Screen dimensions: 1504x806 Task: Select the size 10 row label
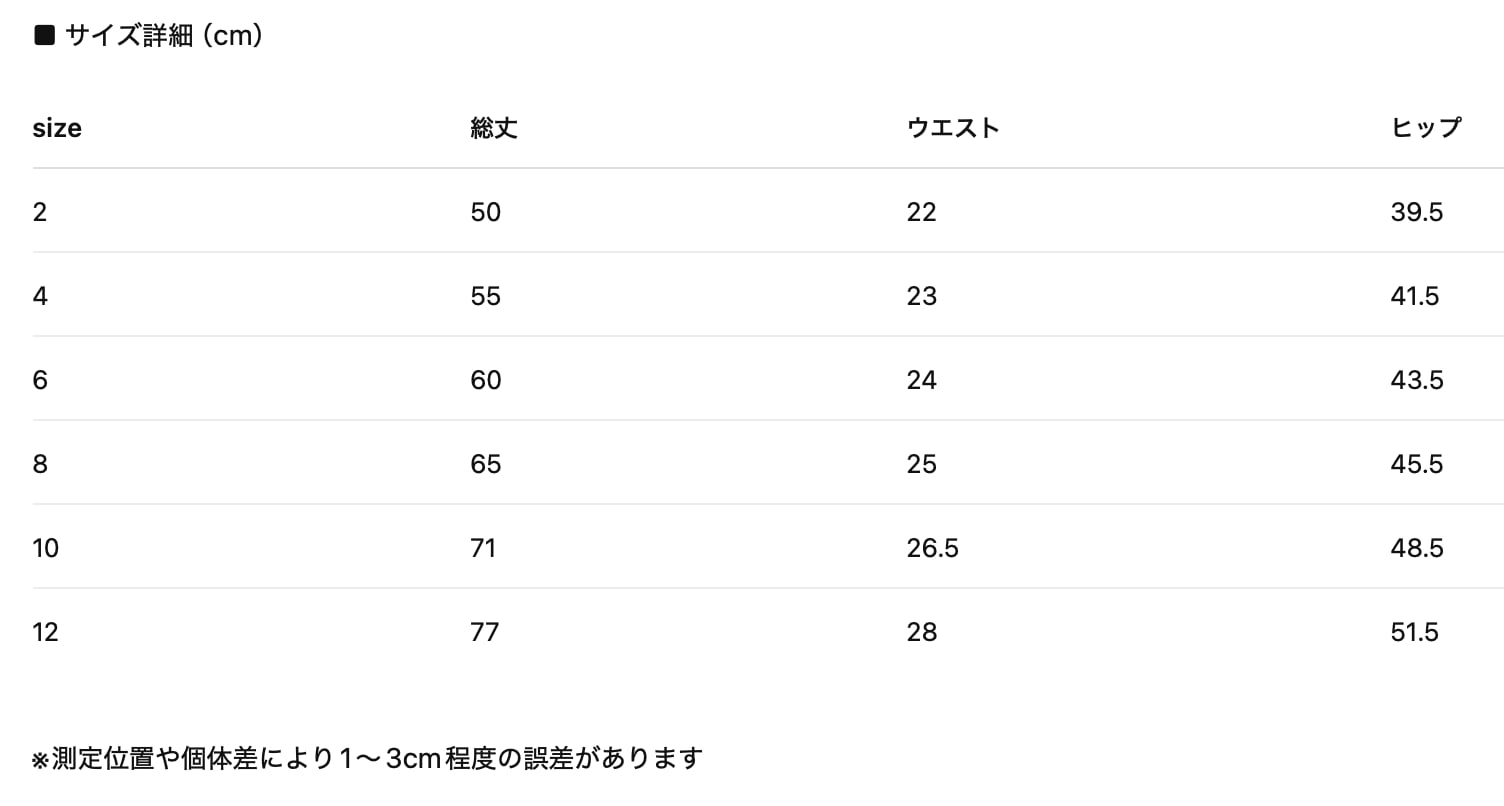(46, 548)
